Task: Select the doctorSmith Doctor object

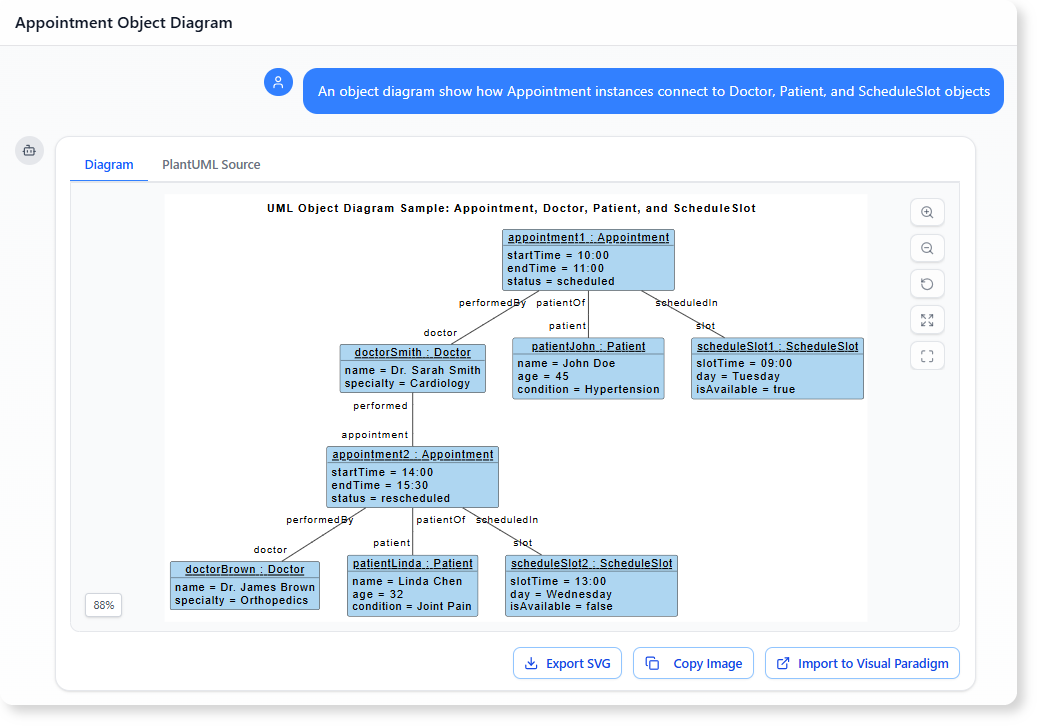Action: coord(413,370)
